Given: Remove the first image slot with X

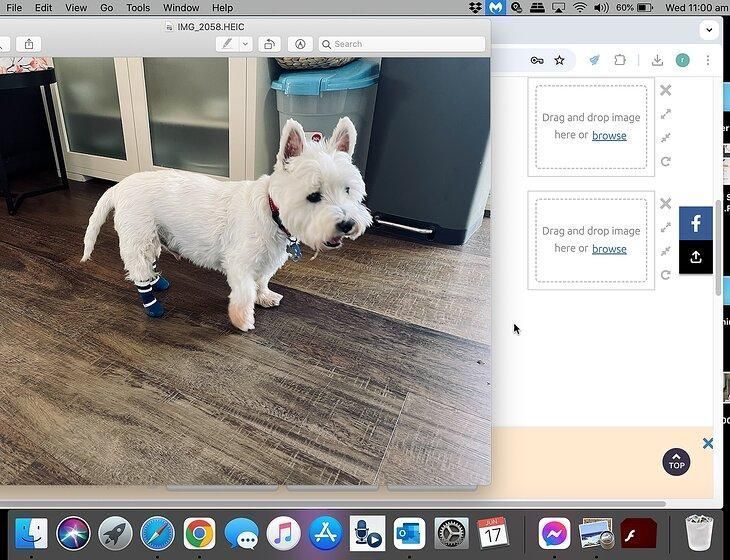Looking at the screenshot, I should click(x=666, y=90).
